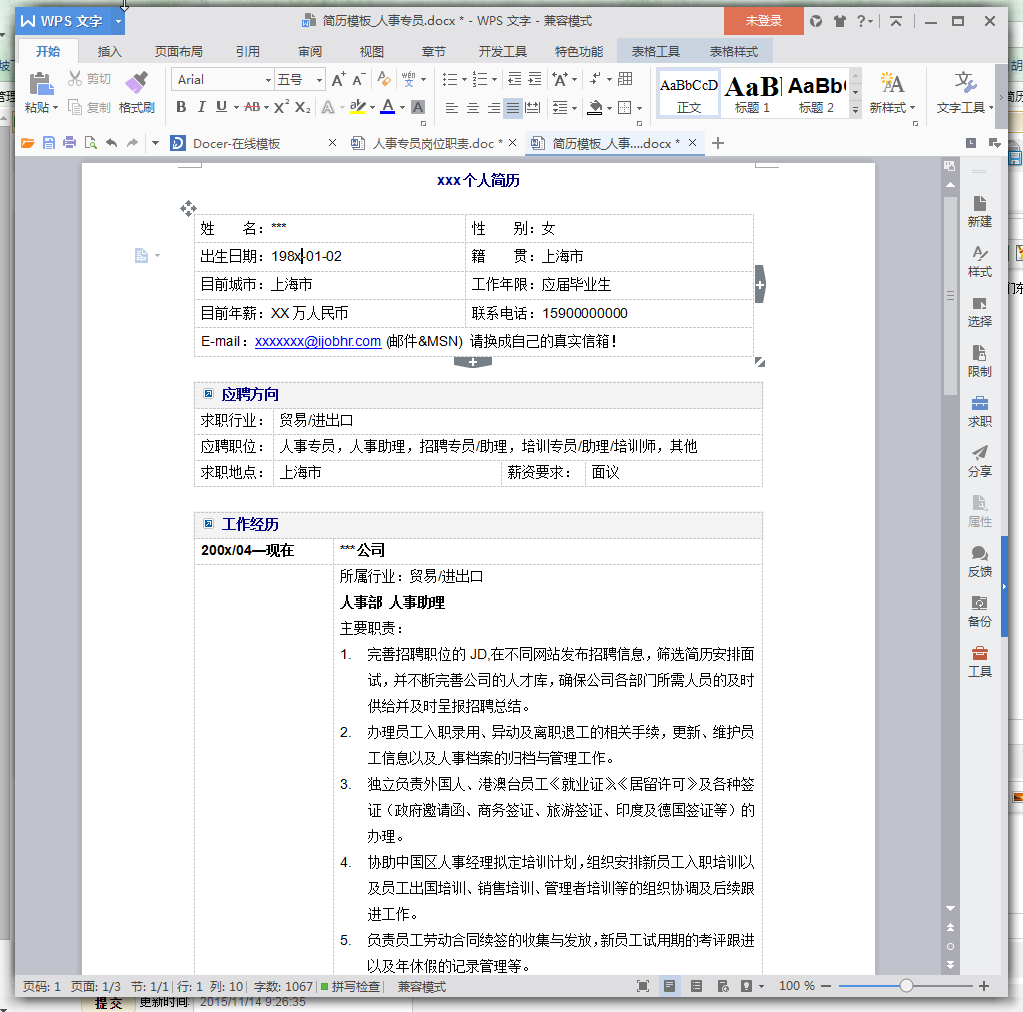Screen dimensions: 1023x1012
Task: Expand the styles gallery
Action: [x=855, y=111]
